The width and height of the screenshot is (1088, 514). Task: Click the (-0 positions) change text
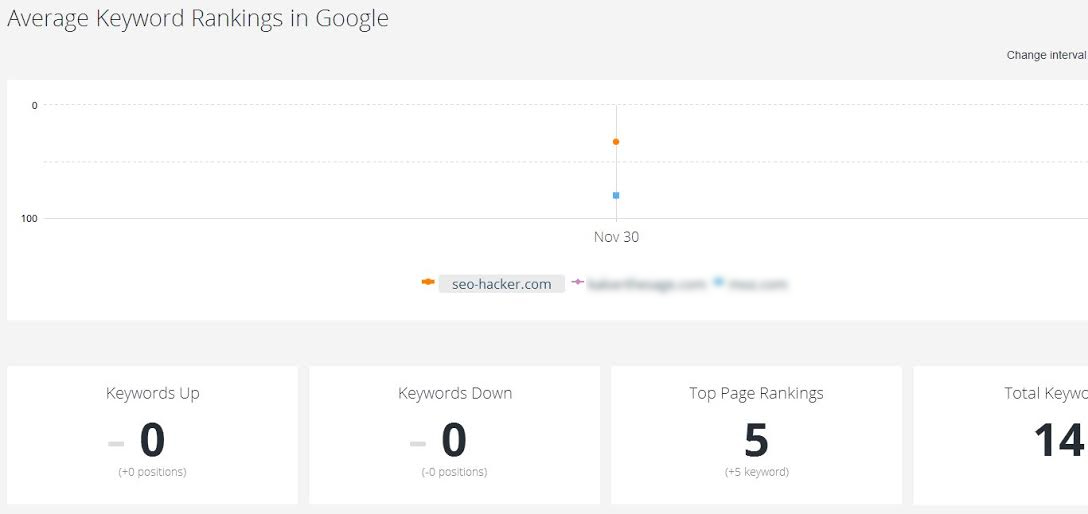click(x=454, y=472)
